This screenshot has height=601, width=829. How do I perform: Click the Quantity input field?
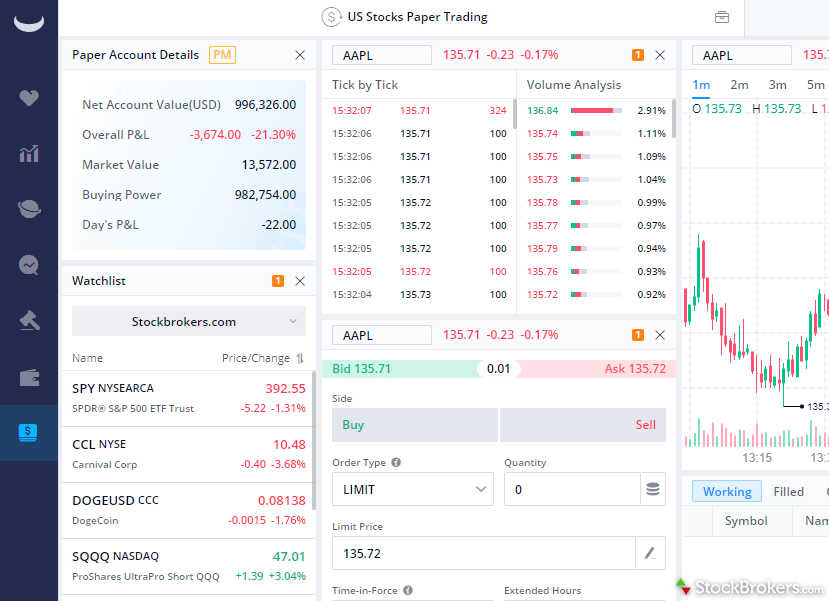pos(572,489)
